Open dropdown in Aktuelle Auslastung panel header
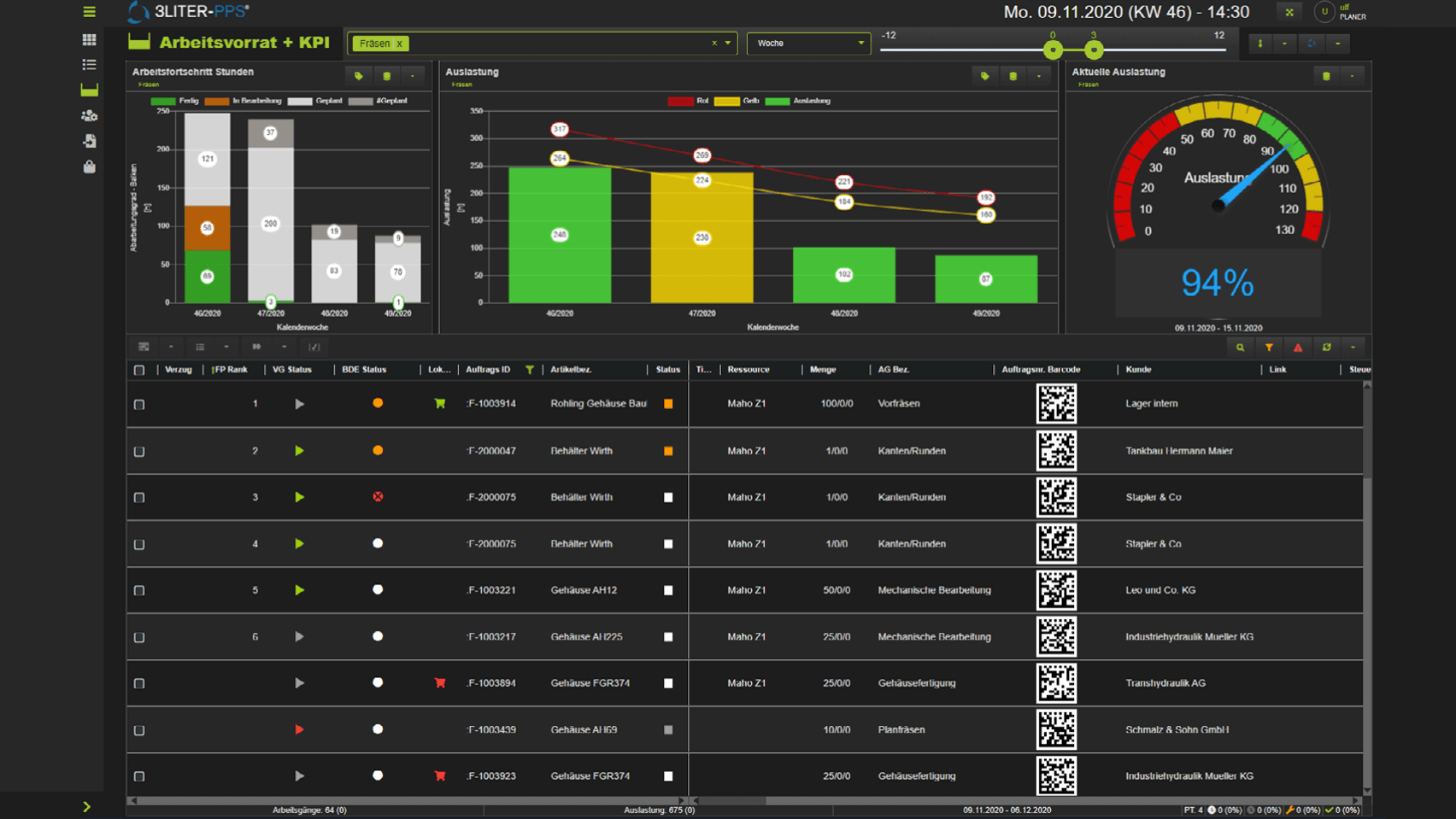Viewport: 1456px width, 819px height. click(x=1353, y=76)
